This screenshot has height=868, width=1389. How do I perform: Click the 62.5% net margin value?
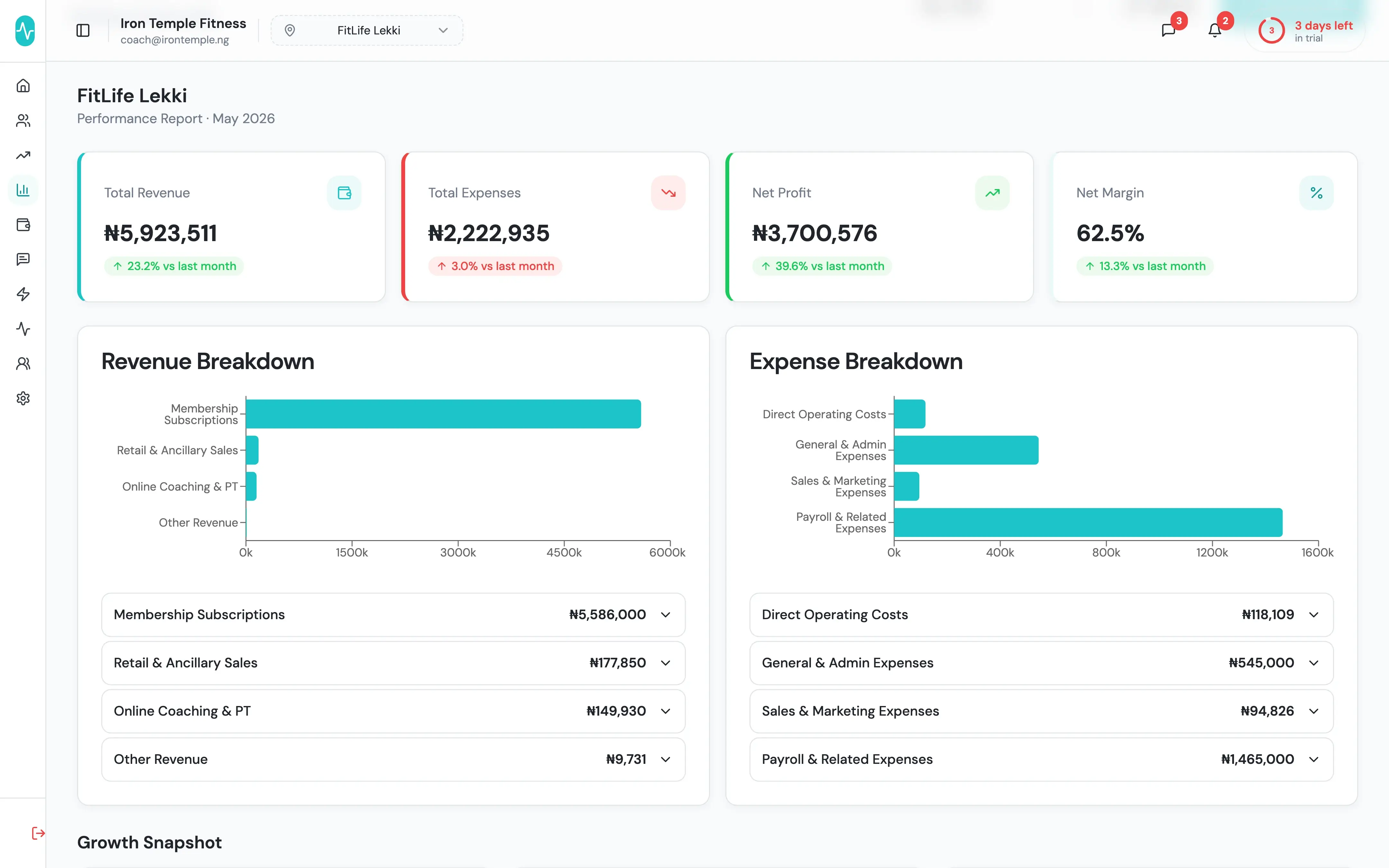(x=1110, y=233)
